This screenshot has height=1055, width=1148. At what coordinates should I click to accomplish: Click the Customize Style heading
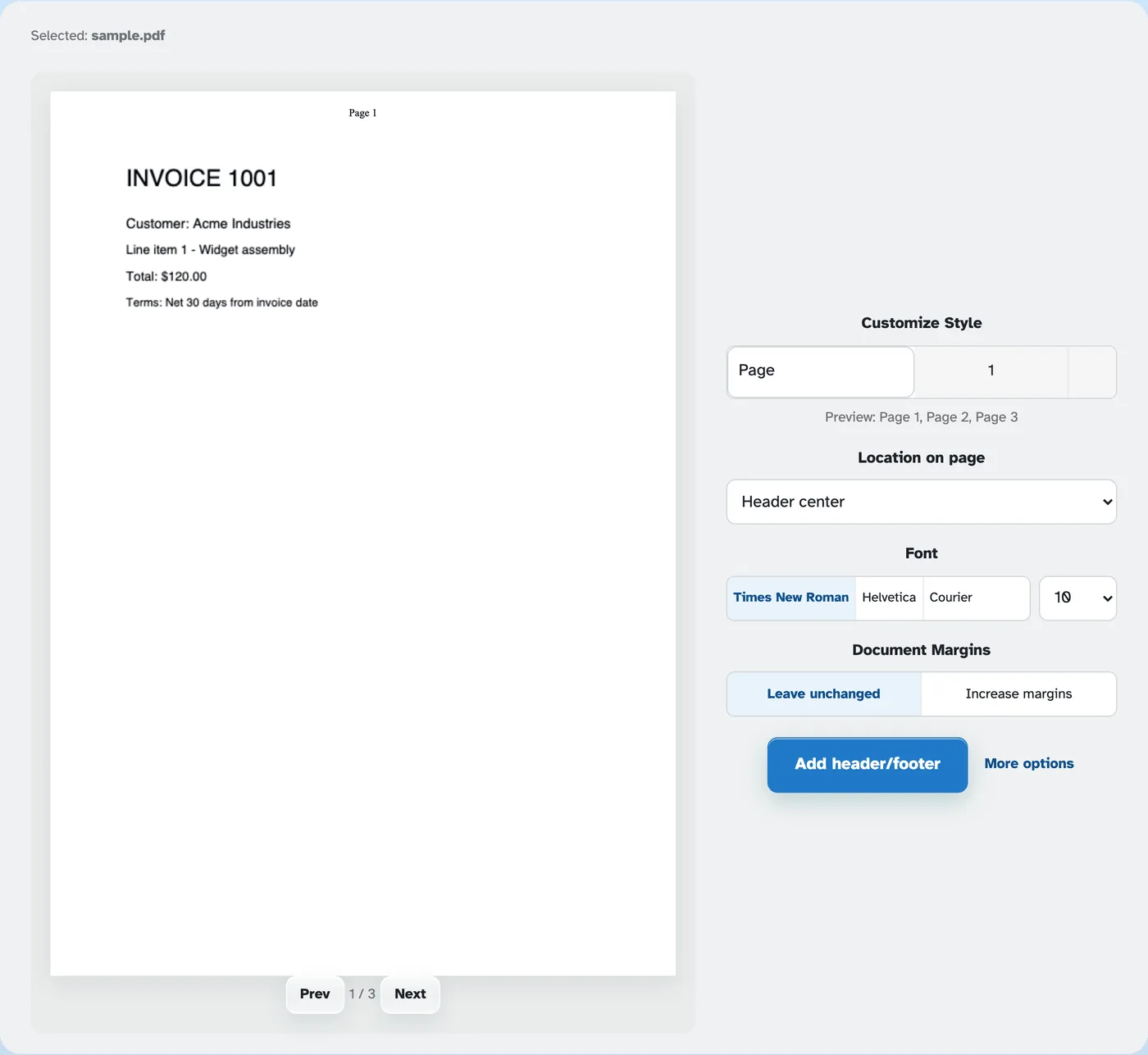[921, 323]
